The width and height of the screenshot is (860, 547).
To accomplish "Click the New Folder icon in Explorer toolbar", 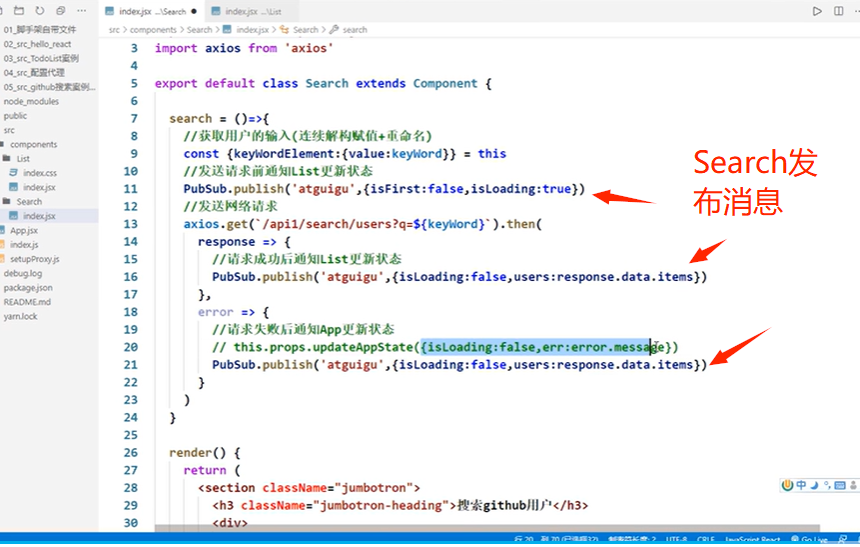I will click(19, 10).
